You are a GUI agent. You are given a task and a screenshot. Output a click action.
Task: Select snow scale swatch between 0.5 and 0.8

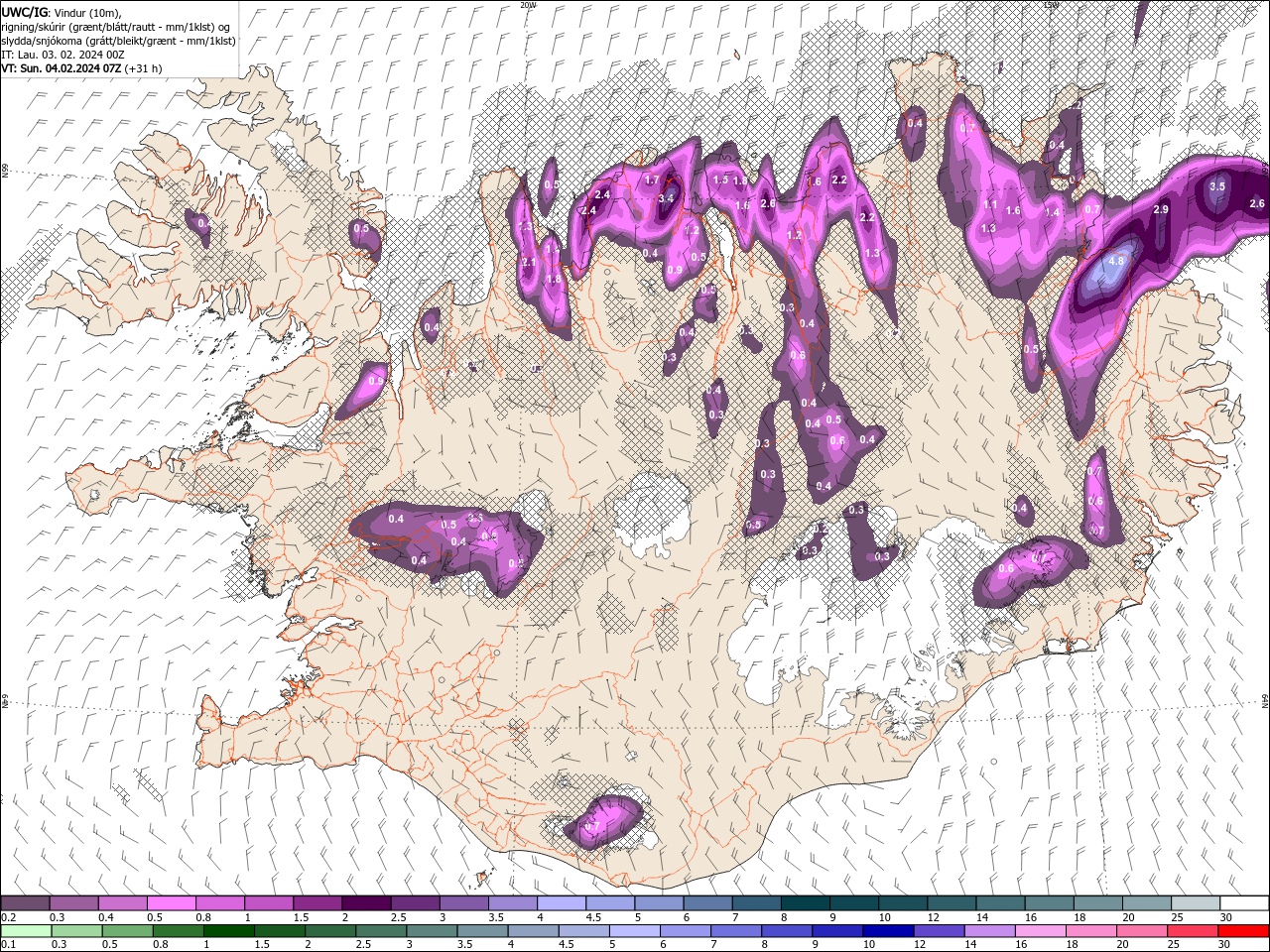(x=171, y=903)
